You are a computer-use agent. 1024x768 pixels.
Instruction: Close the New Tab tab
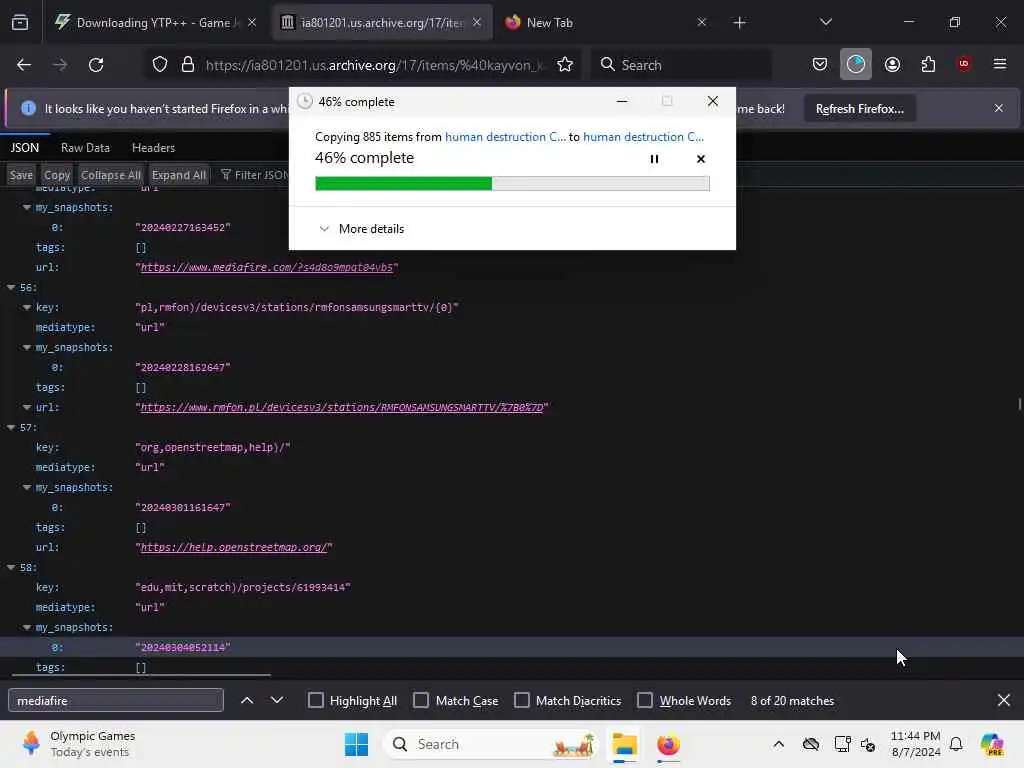(x=701, y=22)
